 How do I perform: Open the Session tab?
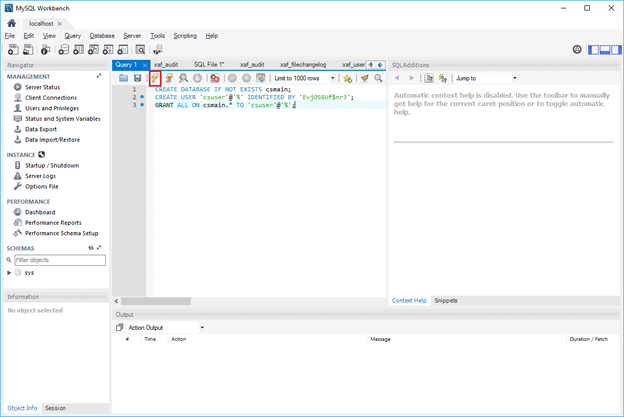click(x=55, y=408)
